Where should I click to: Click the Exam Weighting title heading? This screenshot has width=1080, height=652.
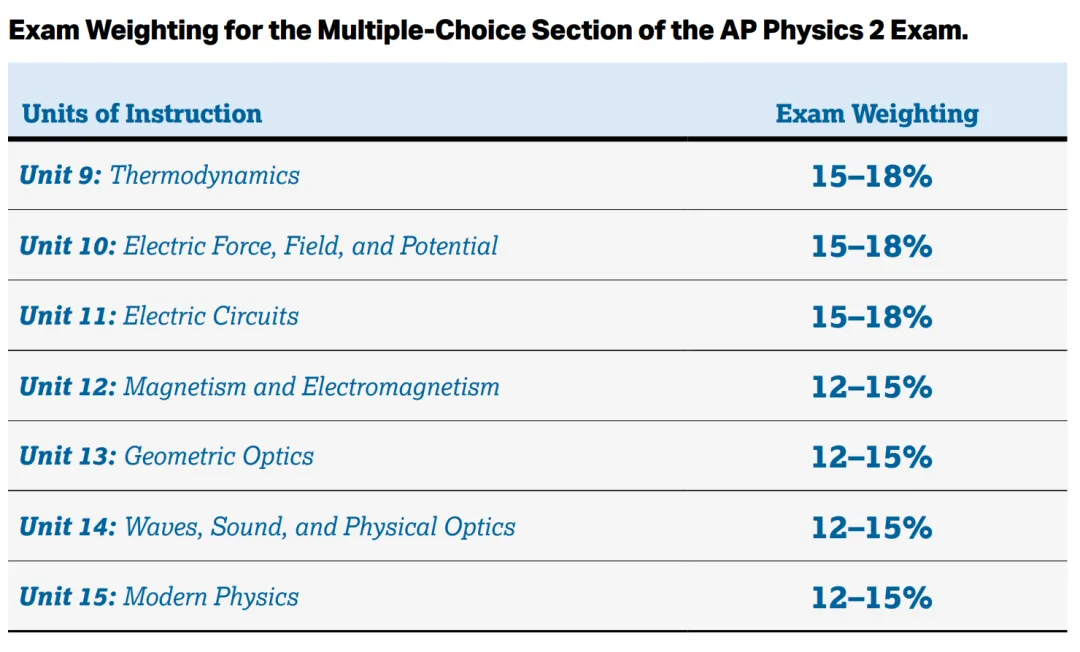coord(488,30)
